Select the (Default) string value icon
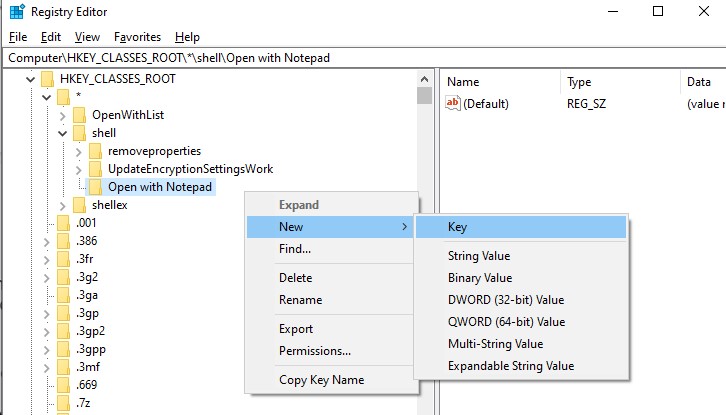 click(452, 103)
